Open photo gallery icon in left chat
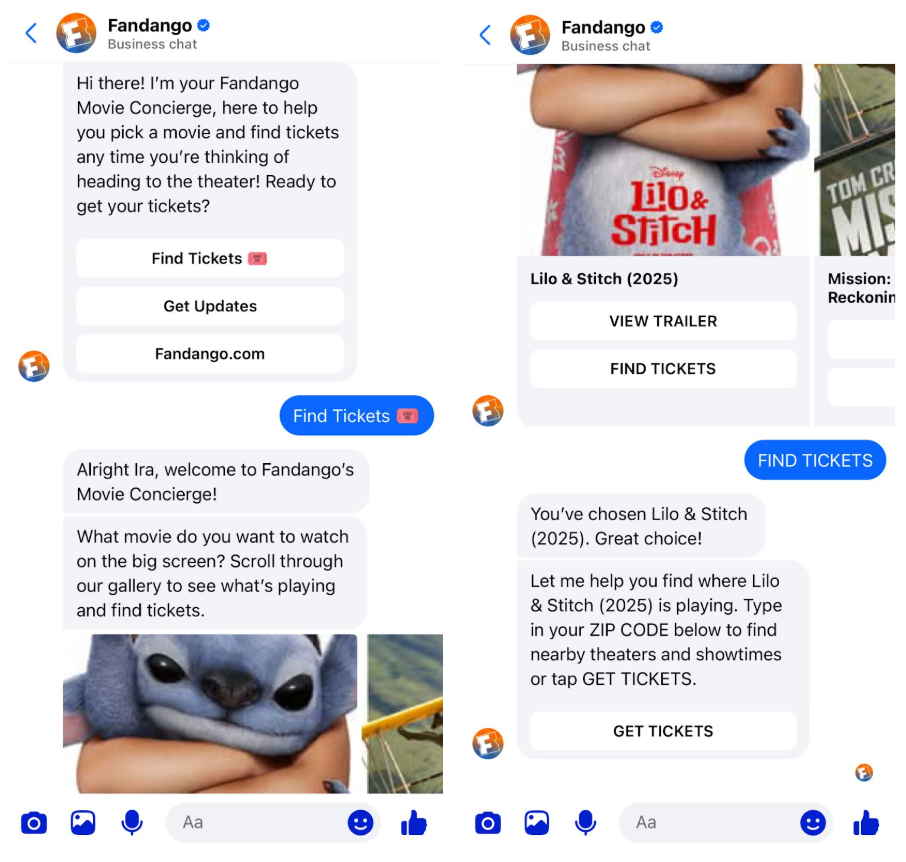This screenshot has width=906, height=862. pyautogui.click(x=83, y=823)
